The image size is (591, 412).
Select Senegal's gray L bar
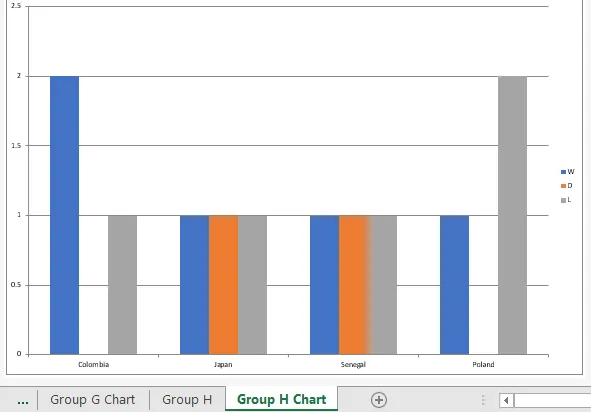click(383, 285)
